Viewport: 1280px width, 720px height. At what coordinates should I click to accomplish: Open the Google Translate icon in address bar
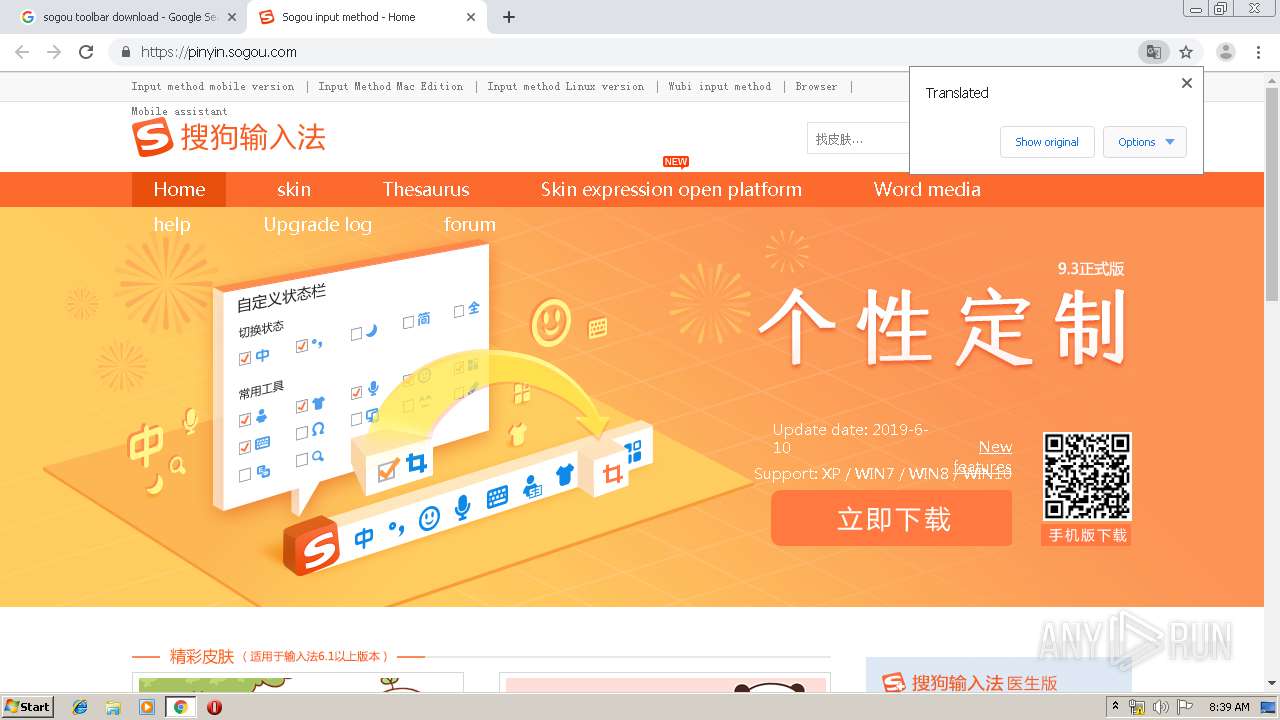1153,52
